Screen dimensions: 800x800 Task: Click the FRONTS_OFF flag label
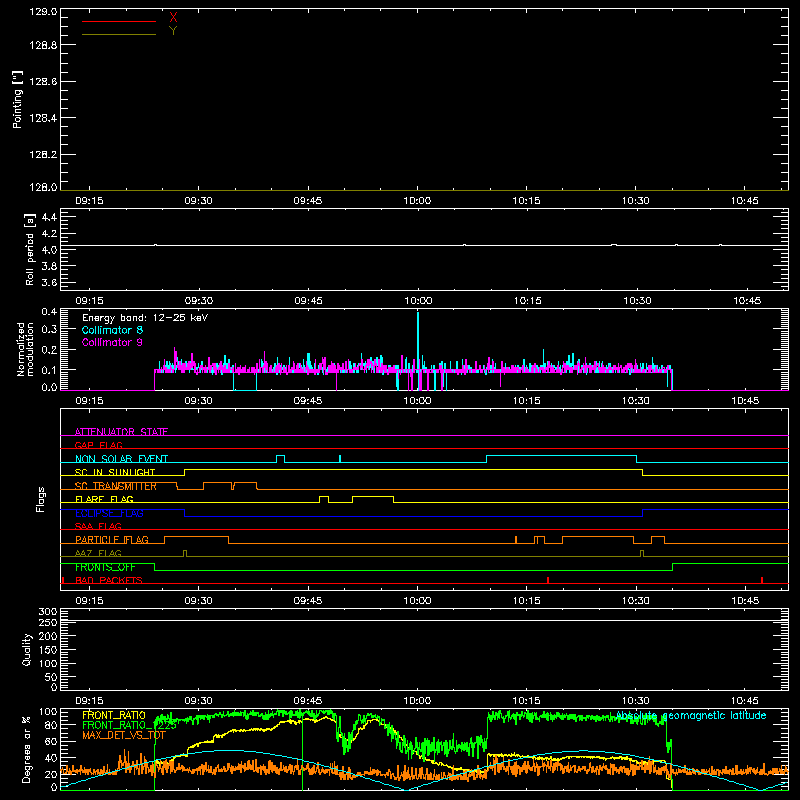(x=105, y=567)
